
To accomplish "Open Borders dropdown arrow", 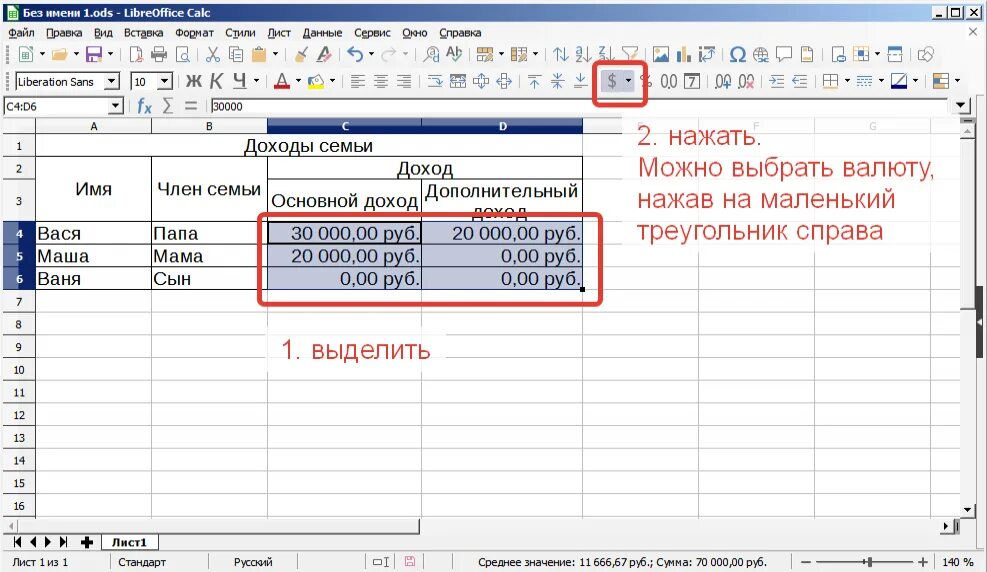I will pyautogui.click(x=847, y=81).
